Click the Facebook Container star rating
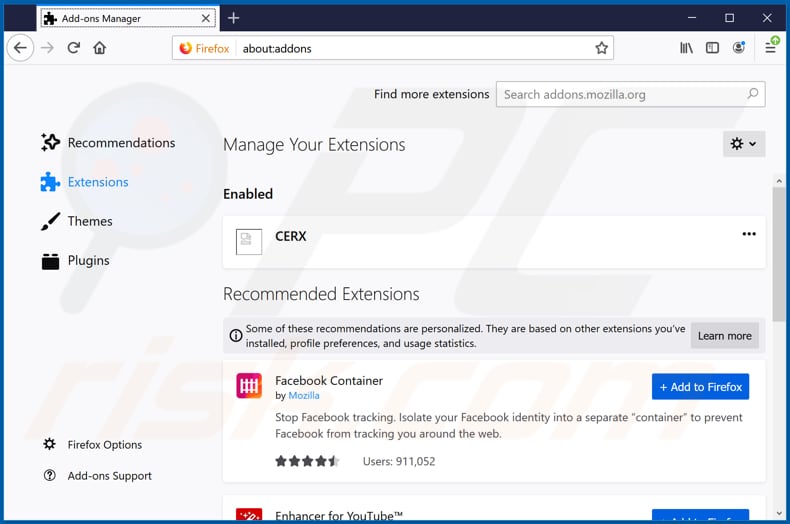Viewport: 790px width, 524px height. pos(307,461)
